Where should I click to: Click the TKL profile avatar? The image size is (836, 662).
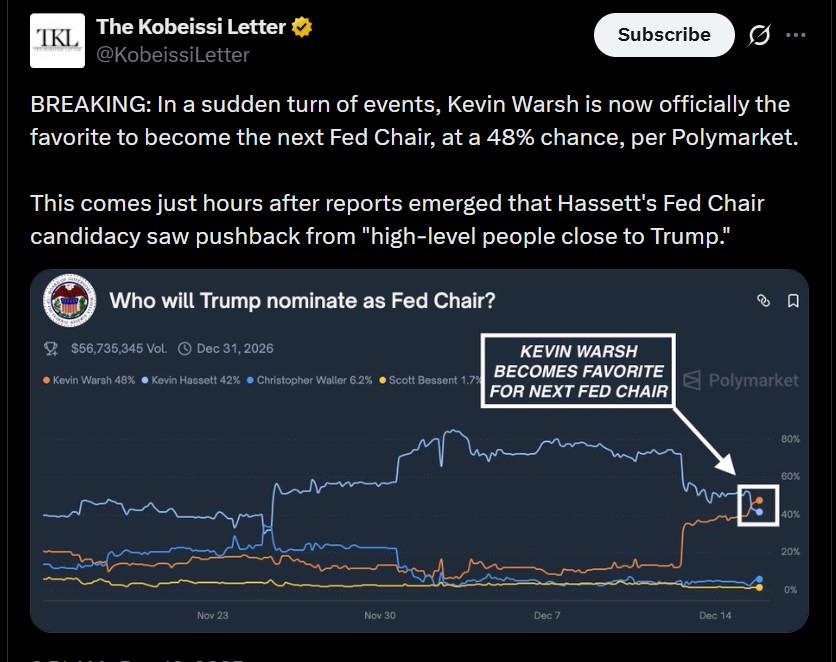(x=57, y=41)
